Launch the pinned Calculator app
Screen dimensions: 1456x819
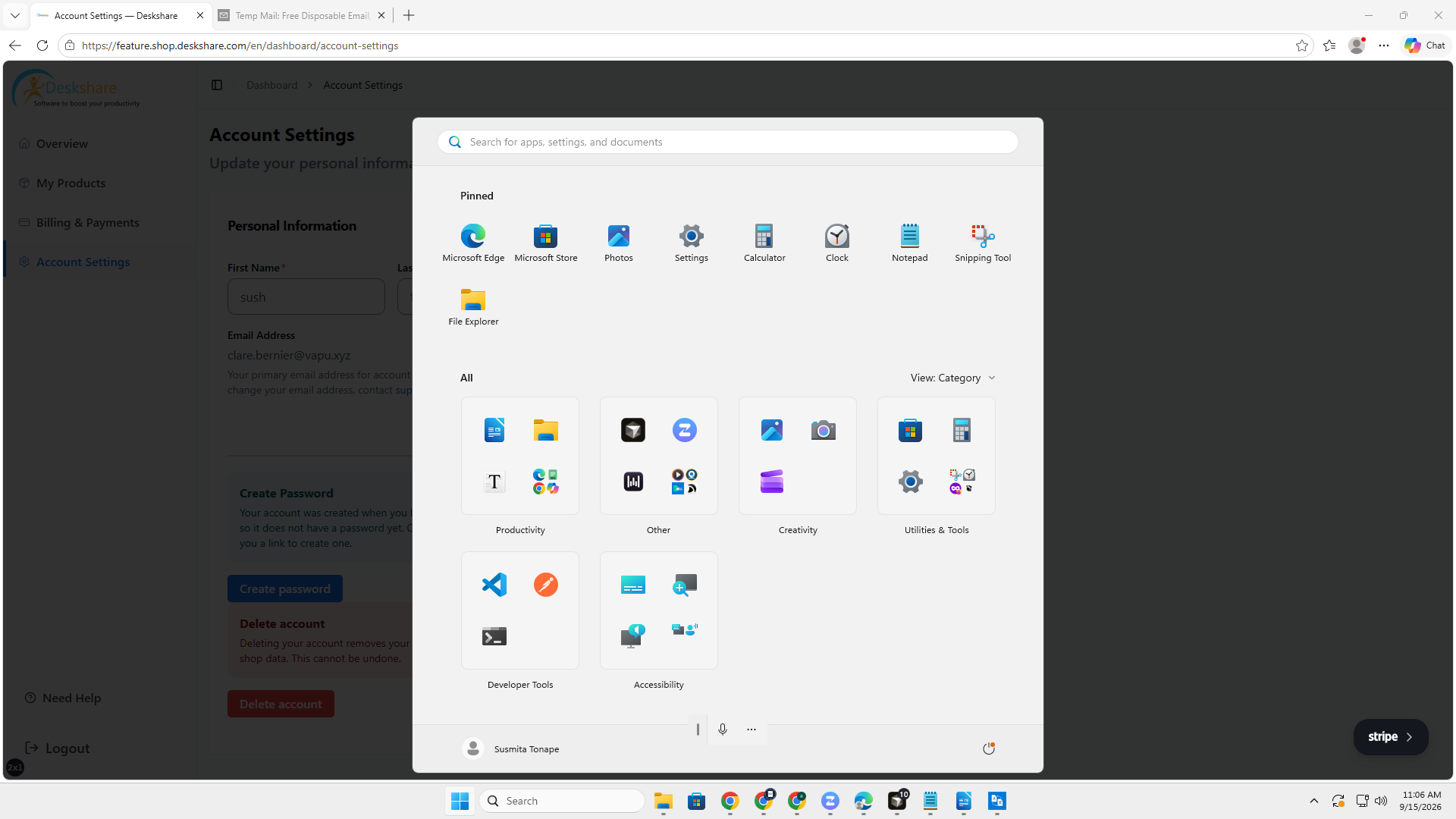764,243
